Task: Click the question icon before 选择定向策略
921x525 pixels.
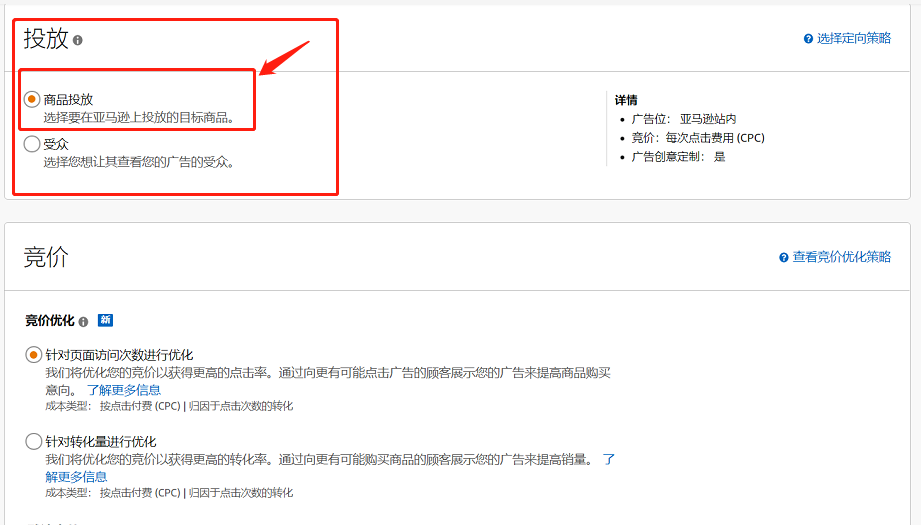Action: pos(808,39)
